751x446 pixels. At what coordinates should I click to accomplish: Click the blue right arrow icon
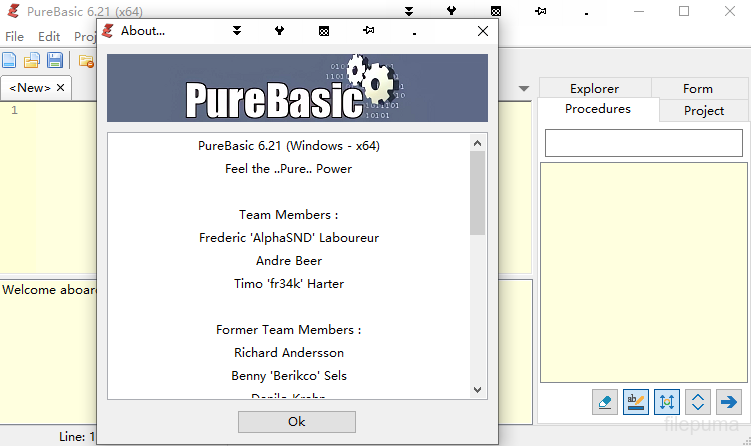pyautogui.click(x=729, y=402)
